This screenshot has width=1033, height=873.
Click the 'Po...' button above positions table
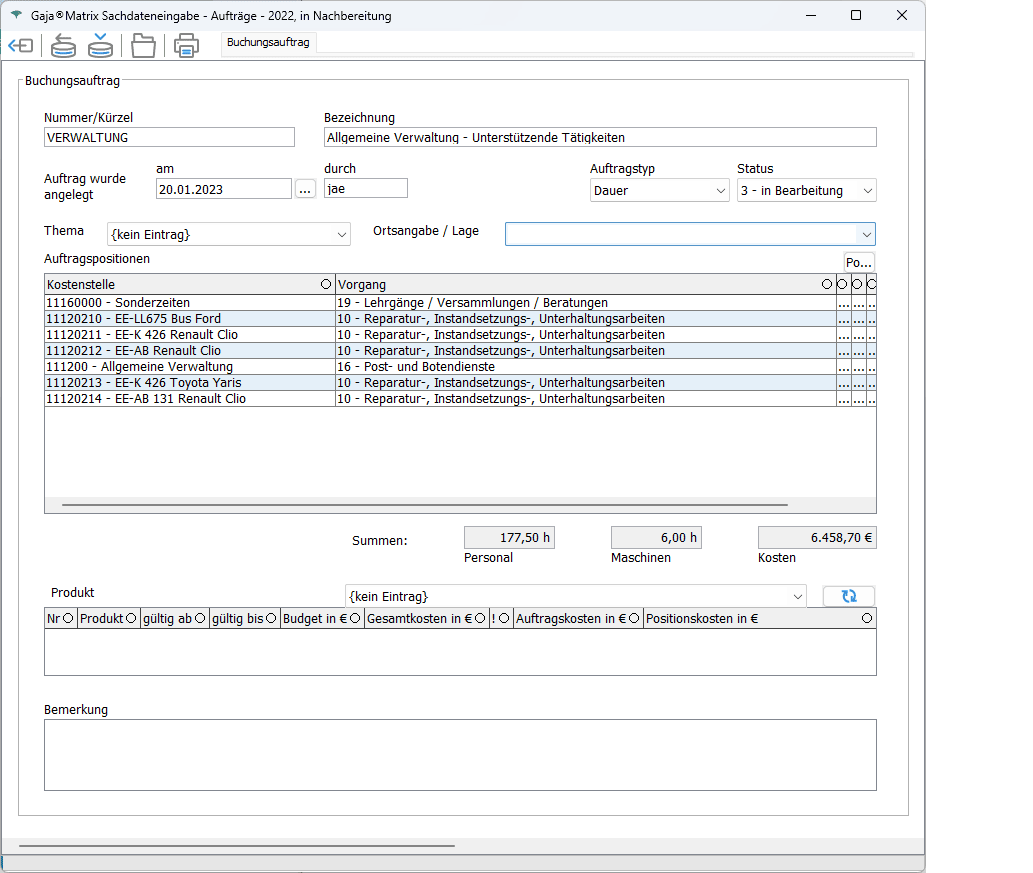859,262
